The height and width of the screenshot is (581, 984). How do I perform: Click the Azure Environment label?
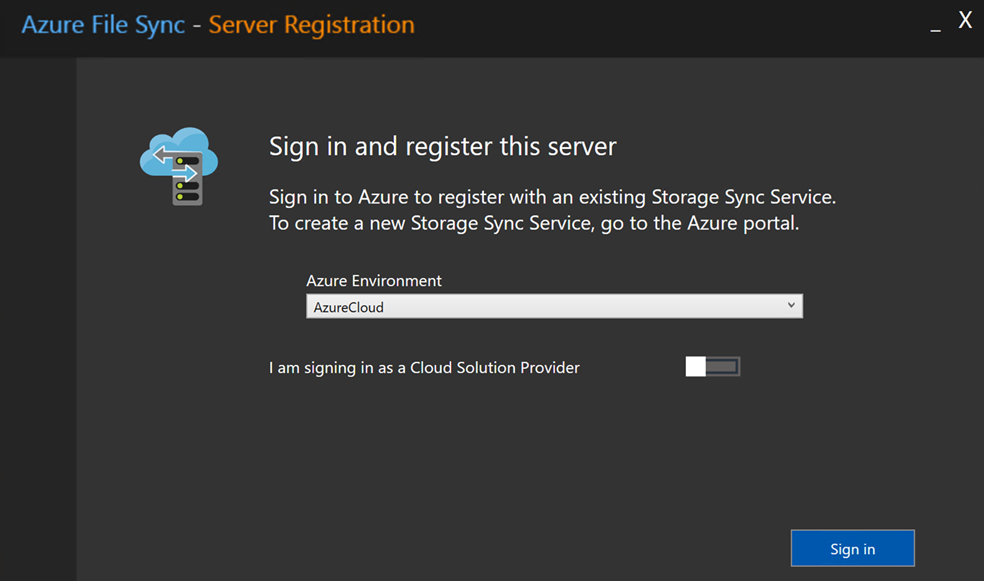373,281
